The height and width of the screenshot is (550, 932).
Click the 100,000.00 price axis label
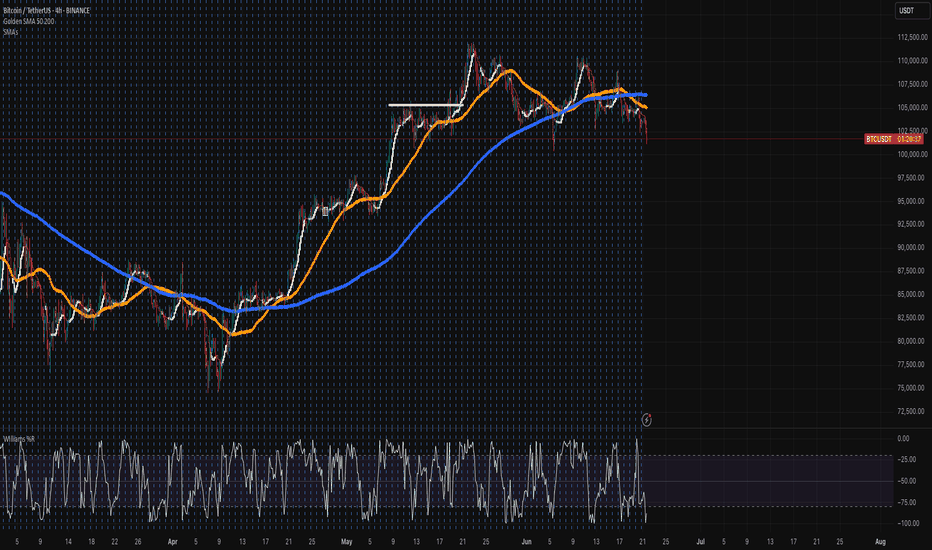[912, 155]
